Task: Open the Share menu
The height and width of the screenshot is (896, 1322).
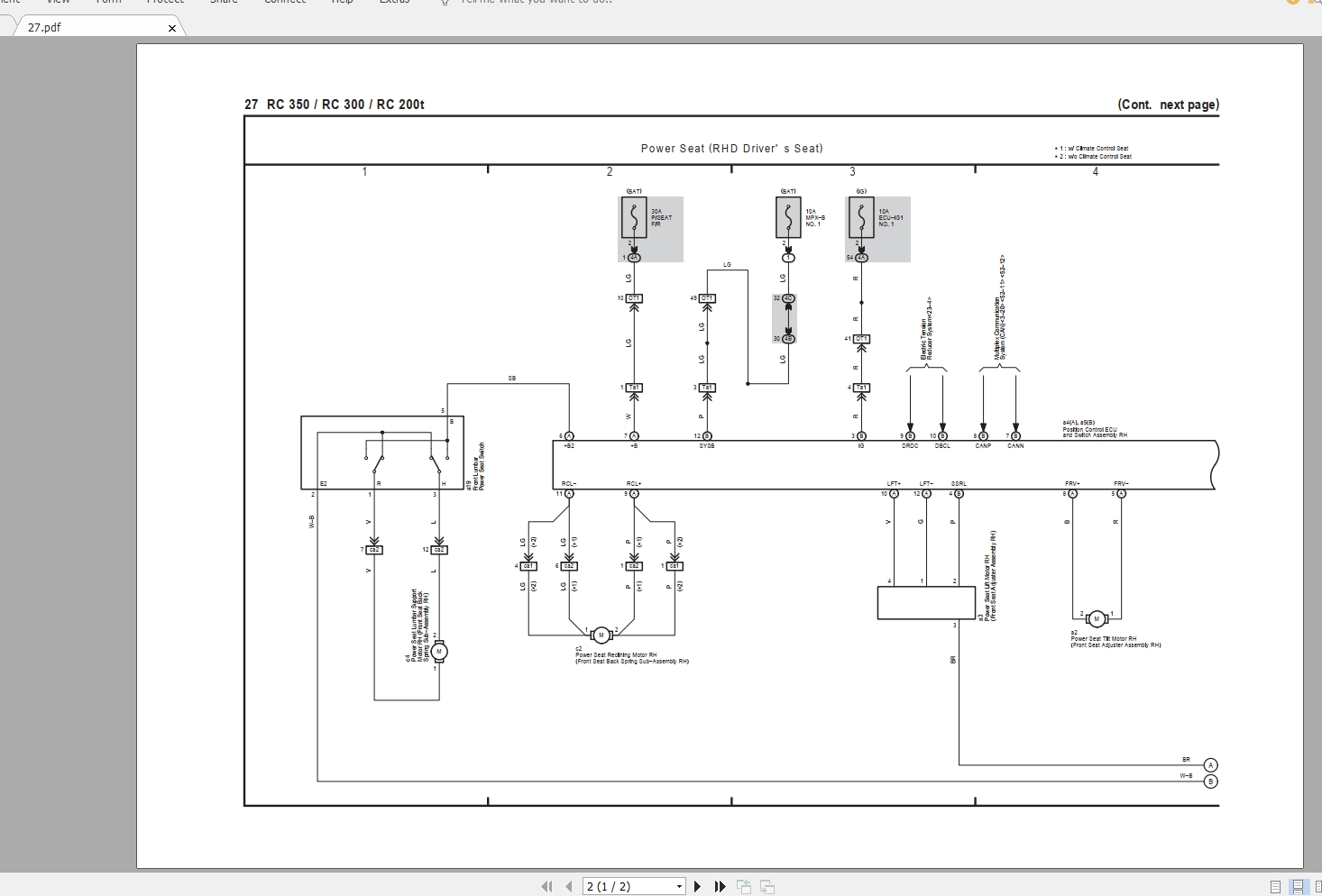Action: 223,3
